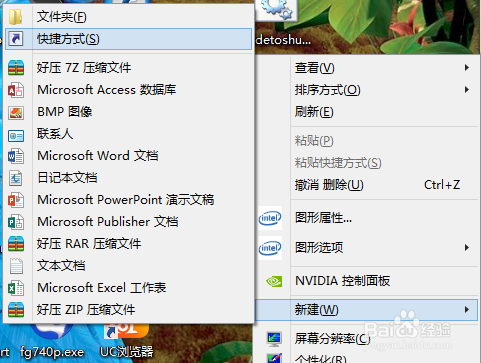Screen dimensions: 481x363
Task: Click the detoshu... desktop icon label
Action: click(283, 40)
